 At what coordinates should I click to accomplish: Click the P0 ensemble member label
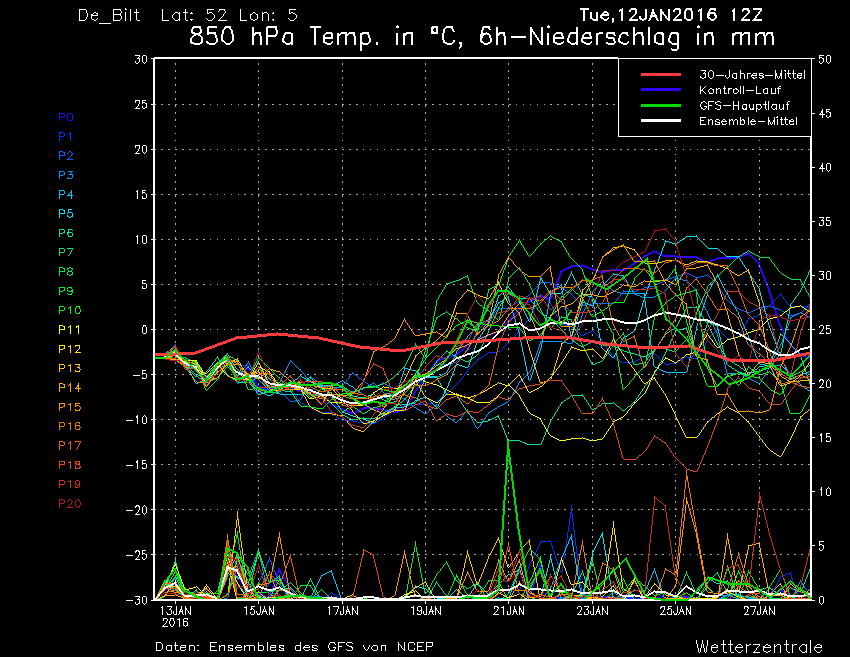[66, 117]
